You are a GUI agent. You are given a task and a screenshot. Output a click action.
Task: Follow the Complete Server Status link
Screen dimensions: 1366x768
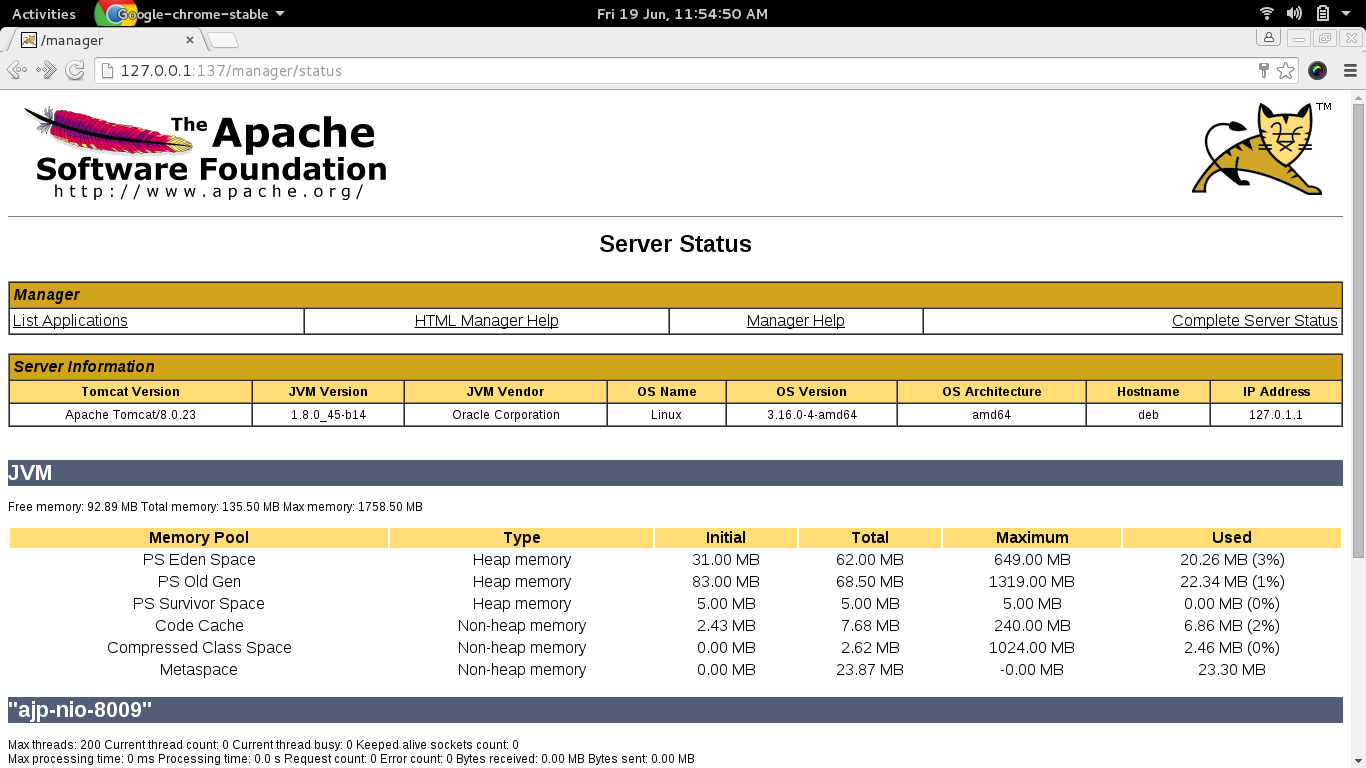(1254, 321)
